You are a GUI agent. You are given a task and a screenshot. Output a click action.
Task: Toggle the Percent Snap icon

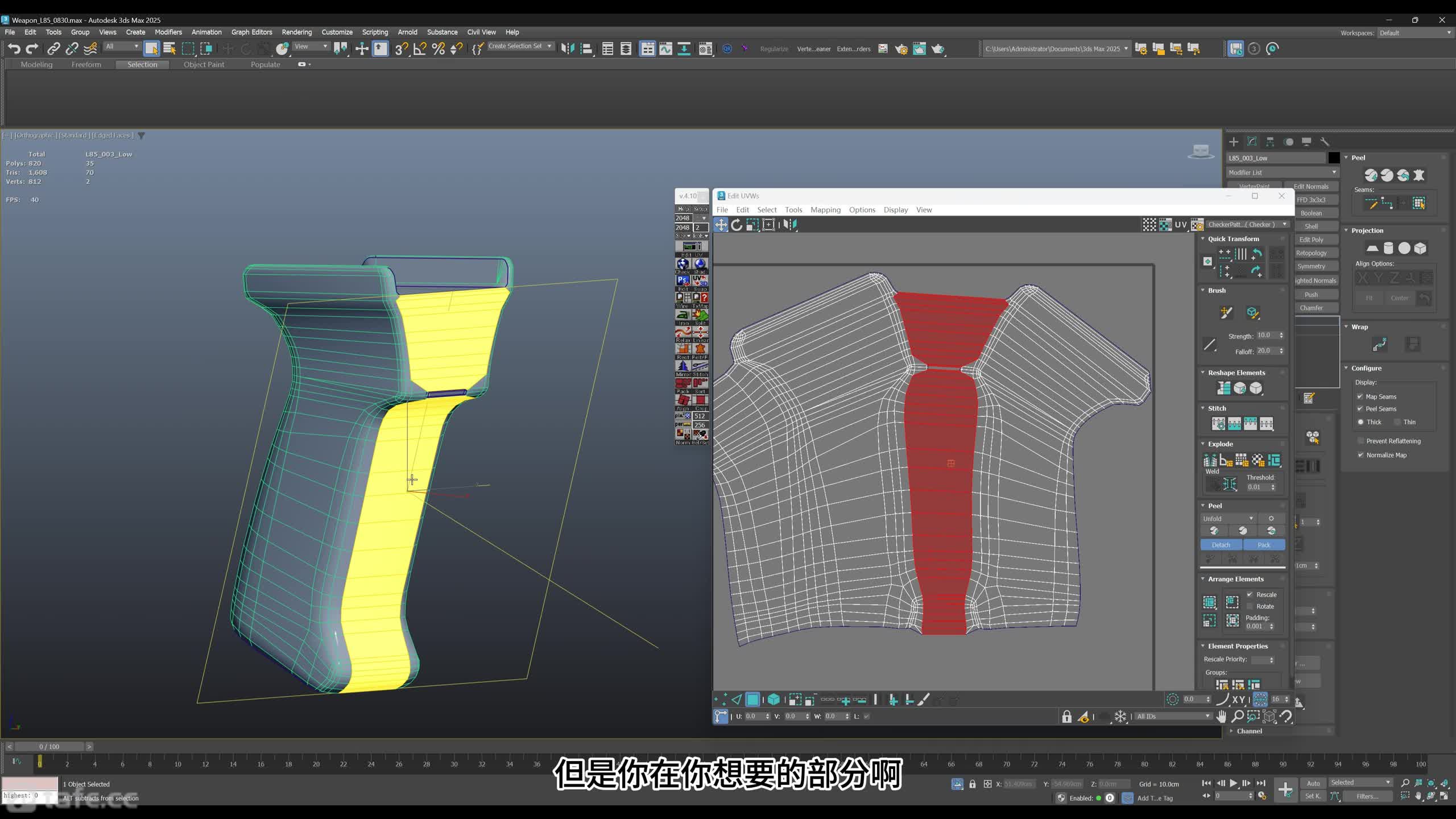point(438,49)
